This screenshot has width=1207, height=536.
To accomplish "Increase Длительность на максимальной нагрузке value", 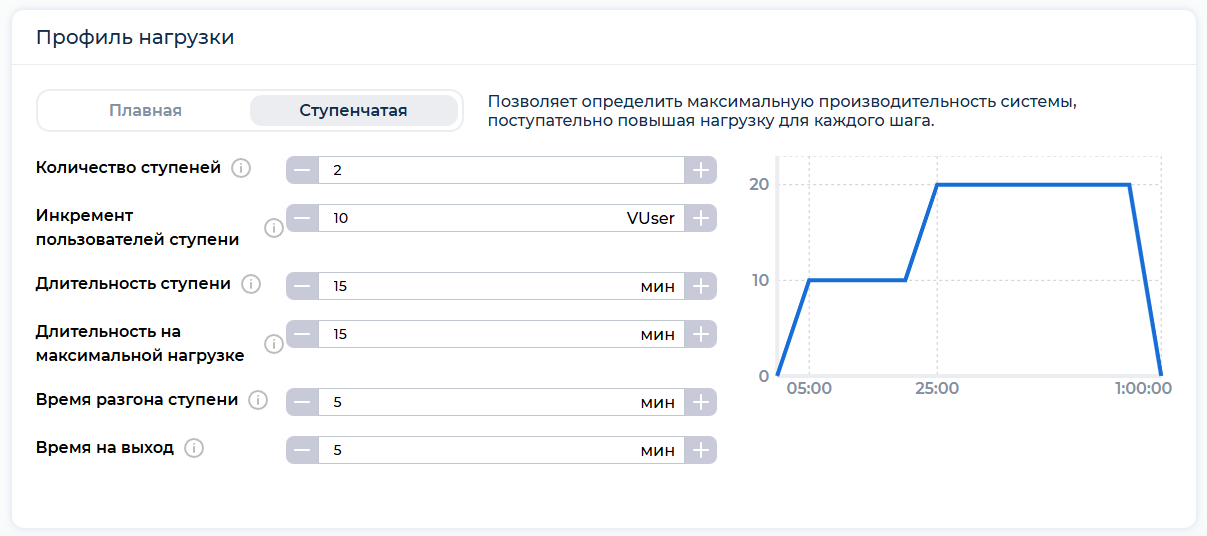I will pos(701,334).
